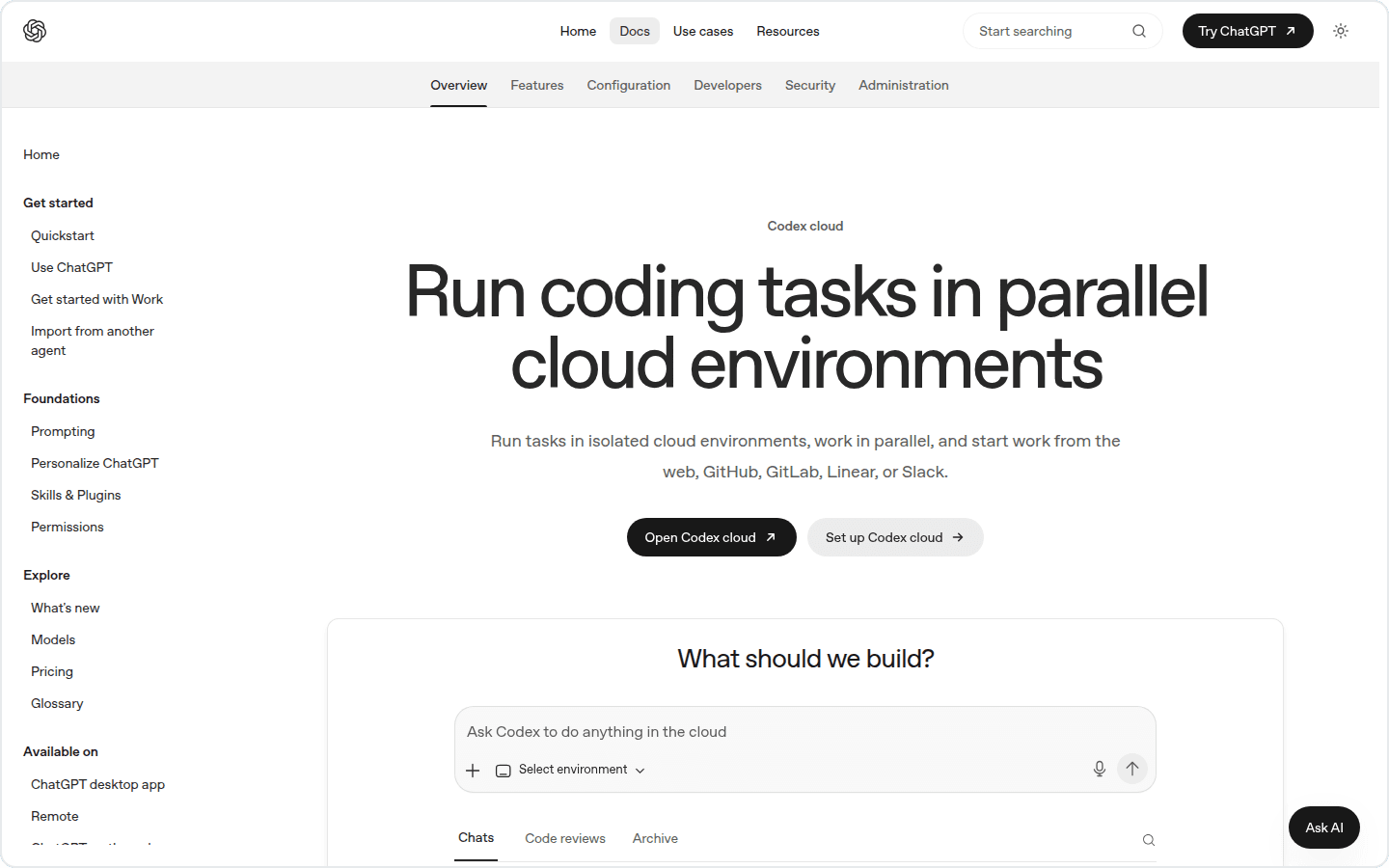Click the search magnifier icon in header
1389x868 pixels.
(x=1139, y=31)
